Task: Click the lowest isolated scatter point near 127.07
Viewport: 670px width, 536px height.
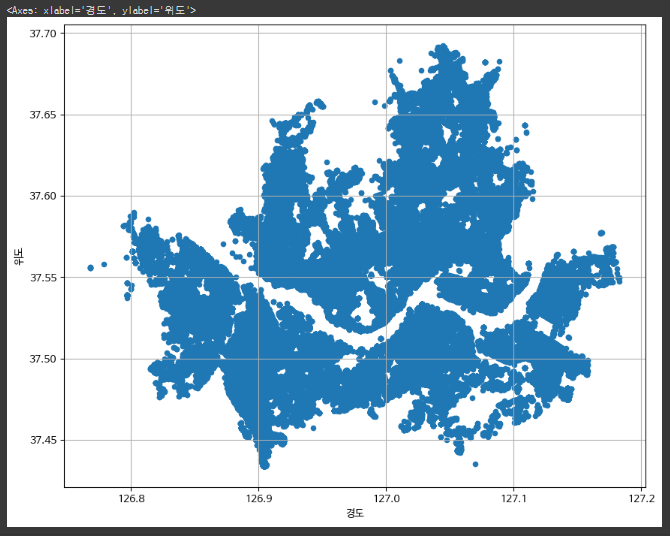Action: (475, 464)
